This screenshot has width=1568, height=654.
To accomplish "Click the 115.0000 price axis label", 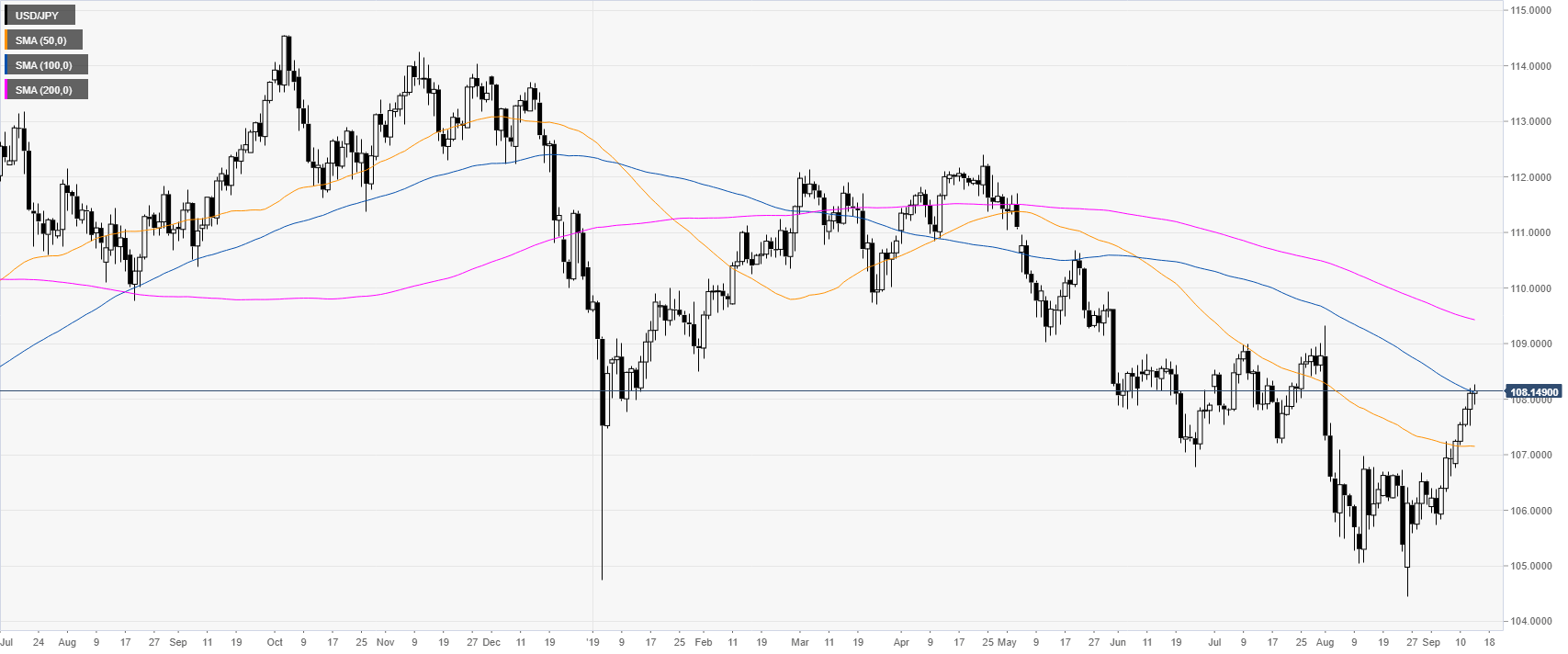I will pyautogui.click(x=1532, y=10).
